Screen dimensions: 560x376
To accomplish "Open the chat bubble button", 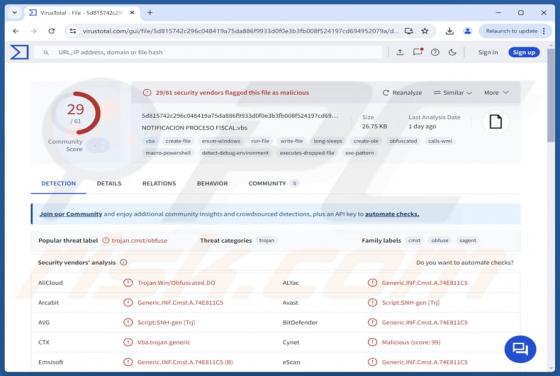I will [520, 349].
